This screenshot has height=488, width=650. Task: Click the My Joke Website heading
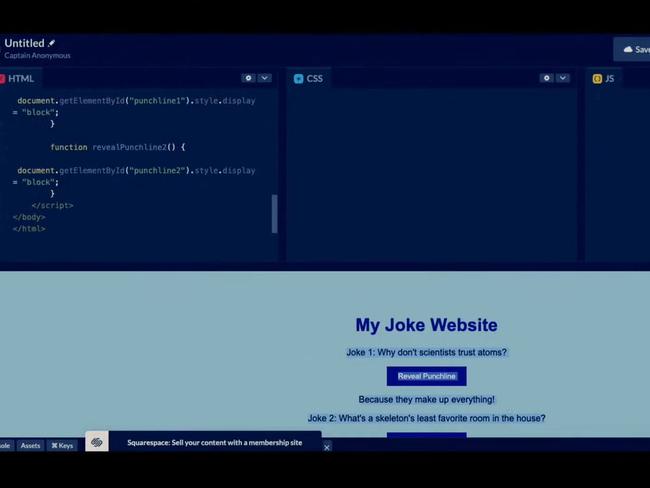click(x=427, y=325)
